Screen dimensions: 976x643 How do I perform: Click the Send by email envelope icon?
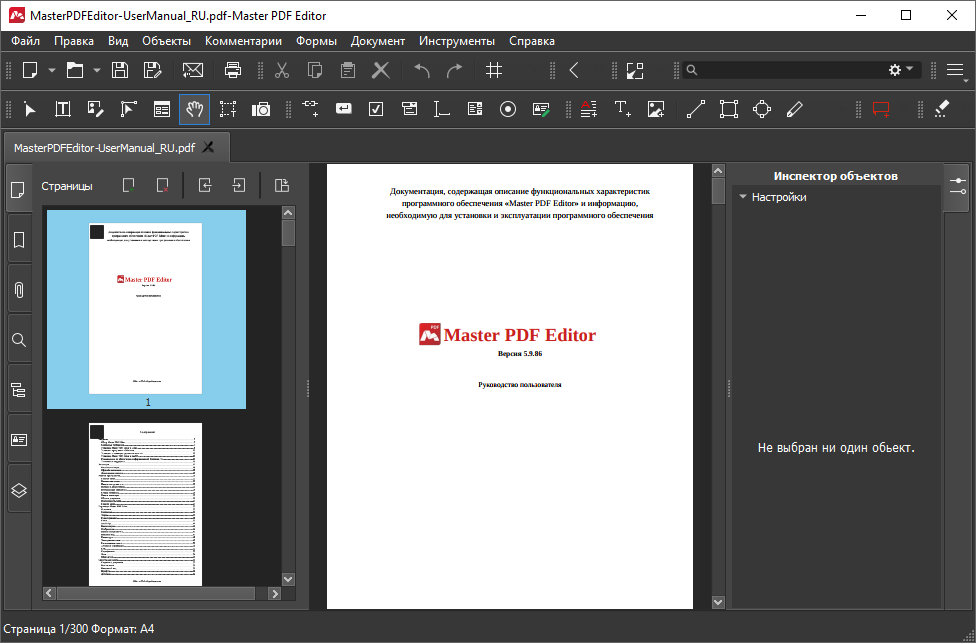[192, 70]
